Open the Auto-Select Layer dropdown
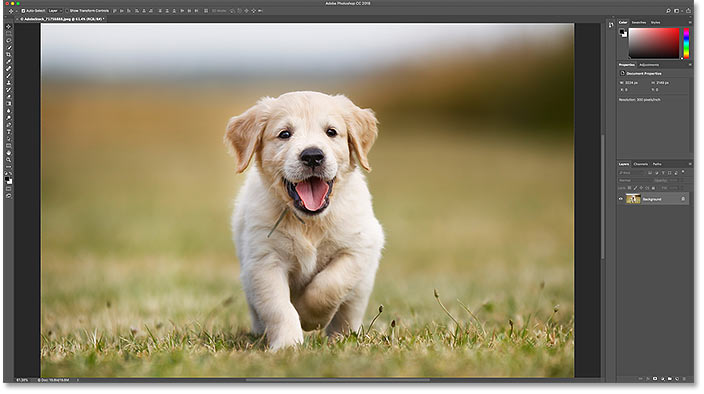Viewport: 704px width, 394px height. point(55,10)
